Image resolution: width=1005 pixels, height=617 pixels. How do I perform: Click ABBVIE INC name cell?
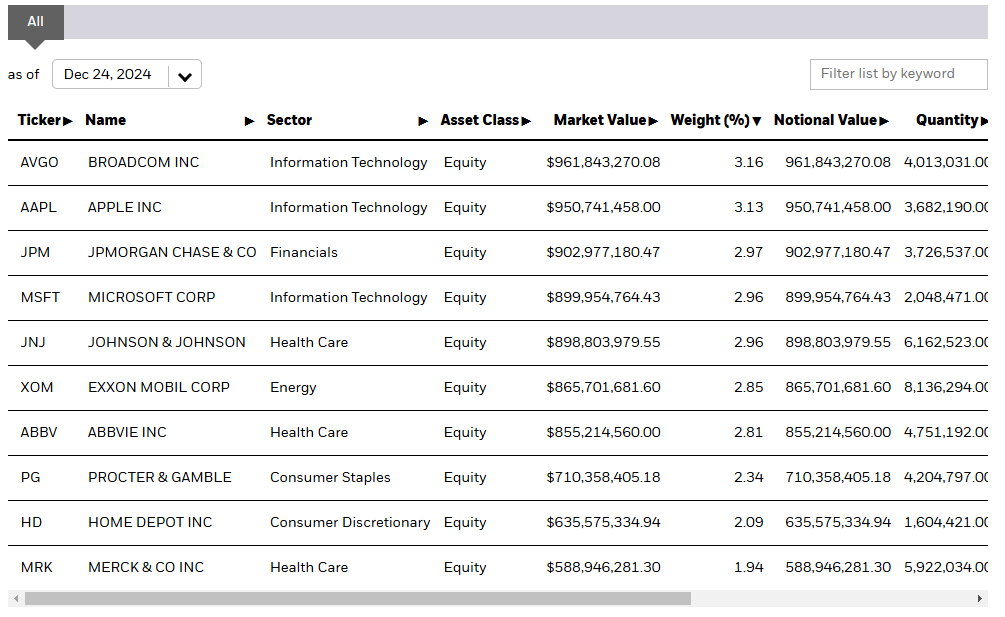pyautogui.click(x=127, y=432)
